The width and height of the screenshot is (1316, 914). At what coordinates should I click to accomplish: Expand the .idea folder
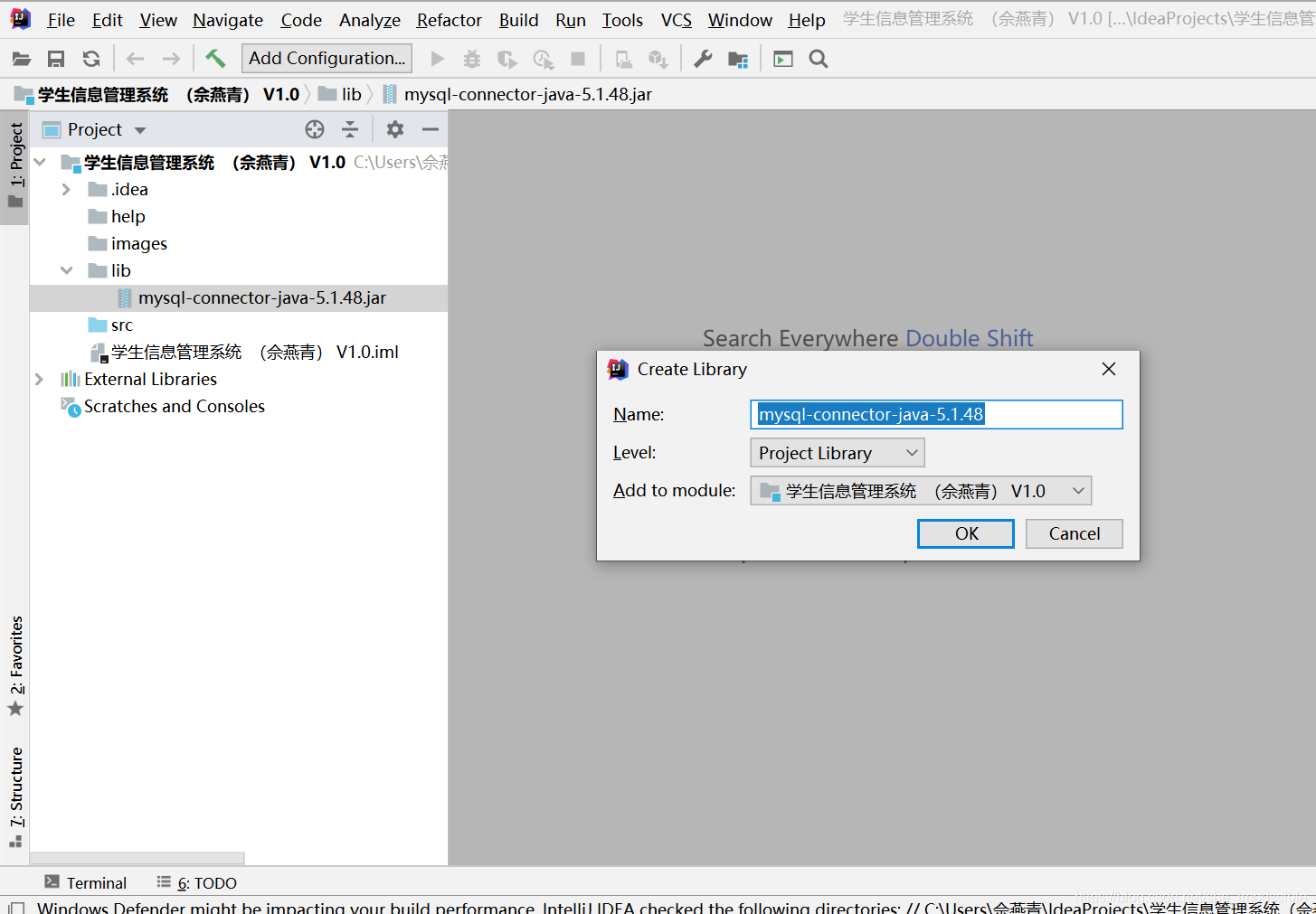(66, 190)
